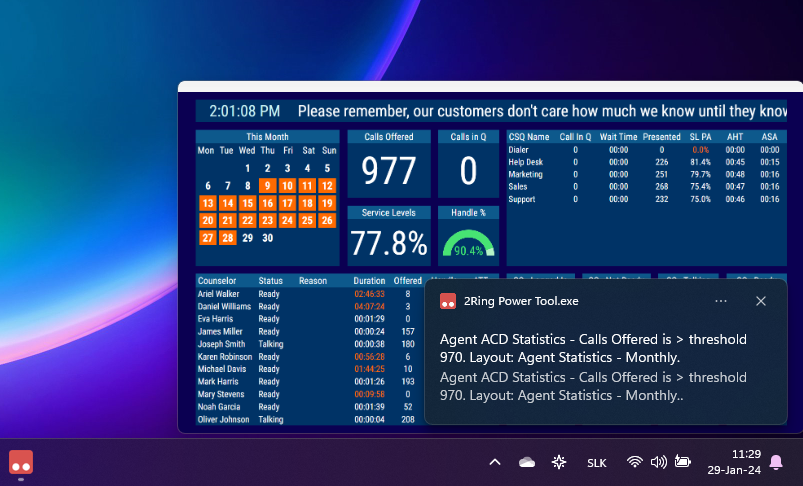This screenshot has width=803, height=486.
Task: Click the sparkle tray icon beside OneDrive
Action: coord(559,462)
